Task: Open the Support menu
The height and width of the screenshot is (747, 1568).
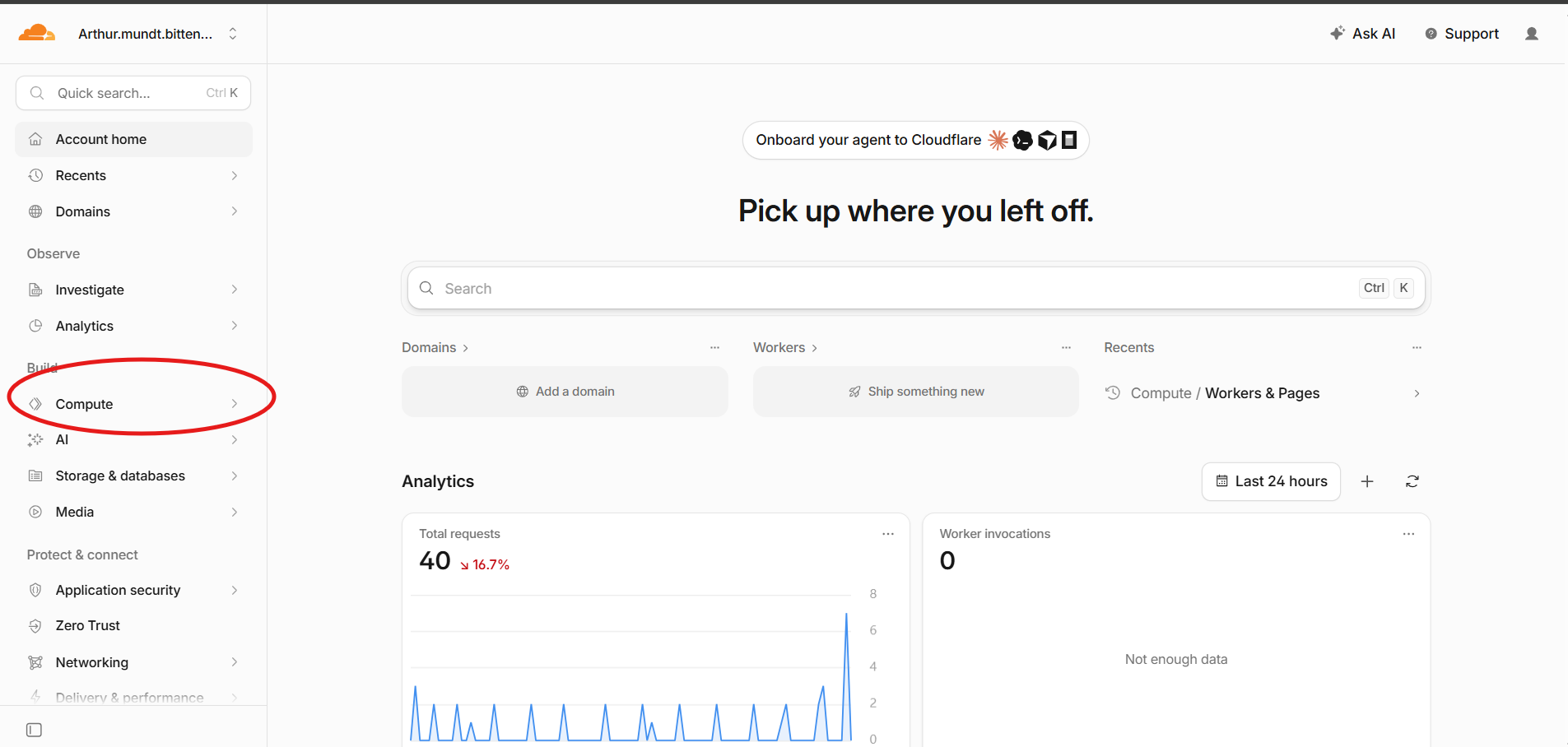Action: pyautogui.click(x=1462, y=34)
